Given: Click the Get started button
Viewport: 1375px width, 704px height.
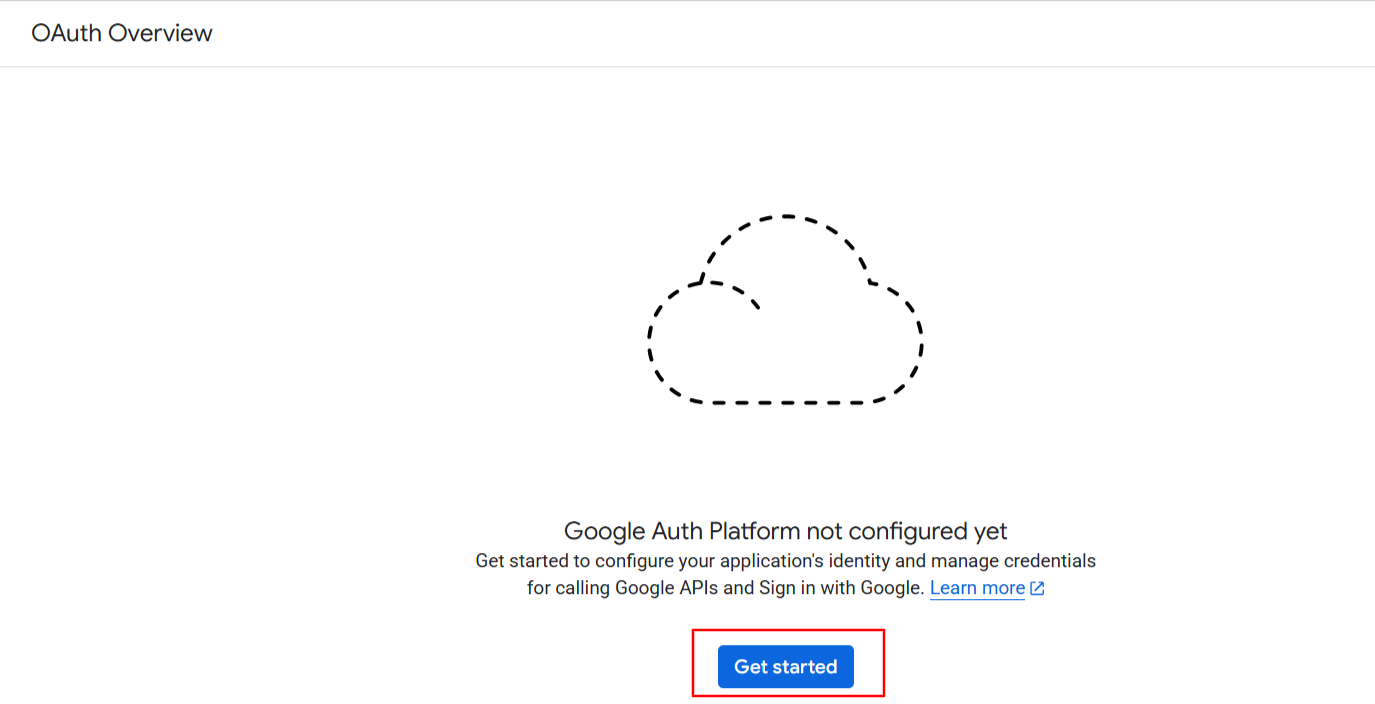Looking at the screenshot, I should 785,667.
